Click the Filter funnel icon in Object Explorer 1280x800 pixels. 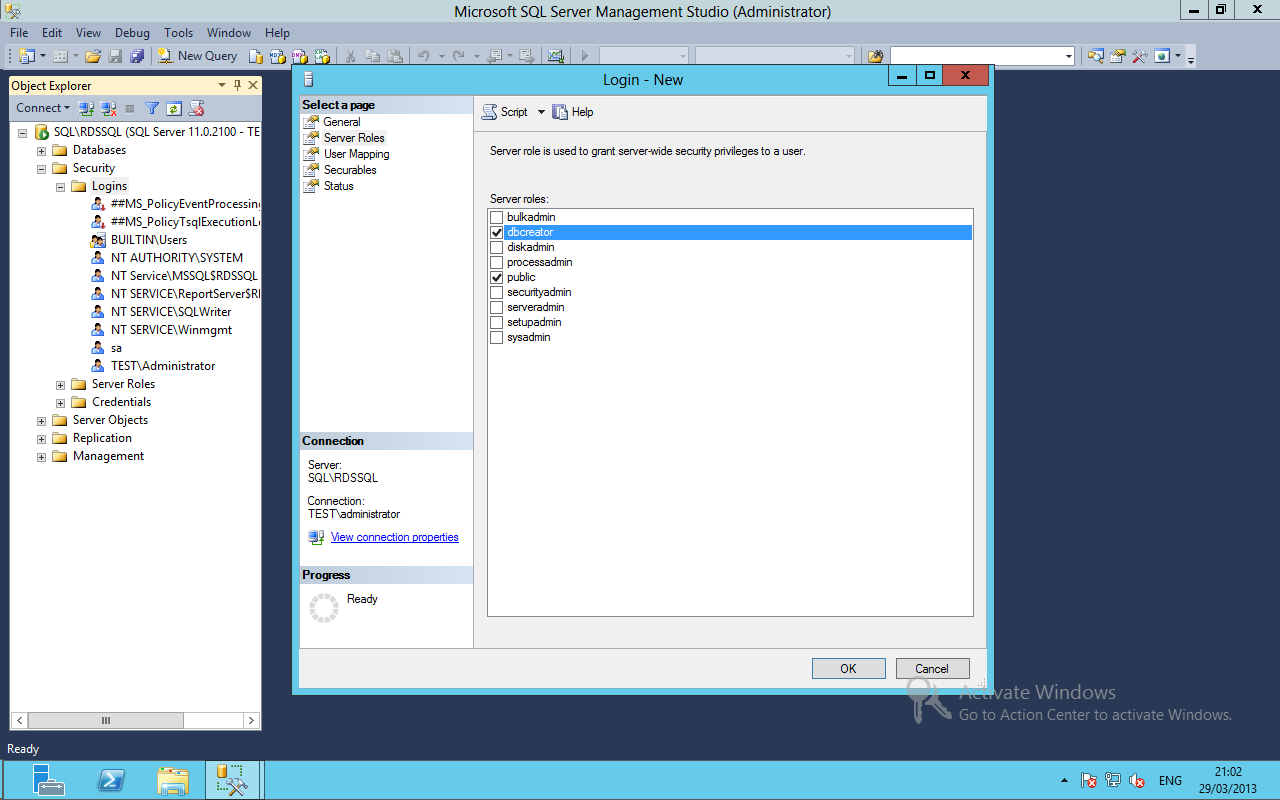pyautogui.click(x=152, y=108)
